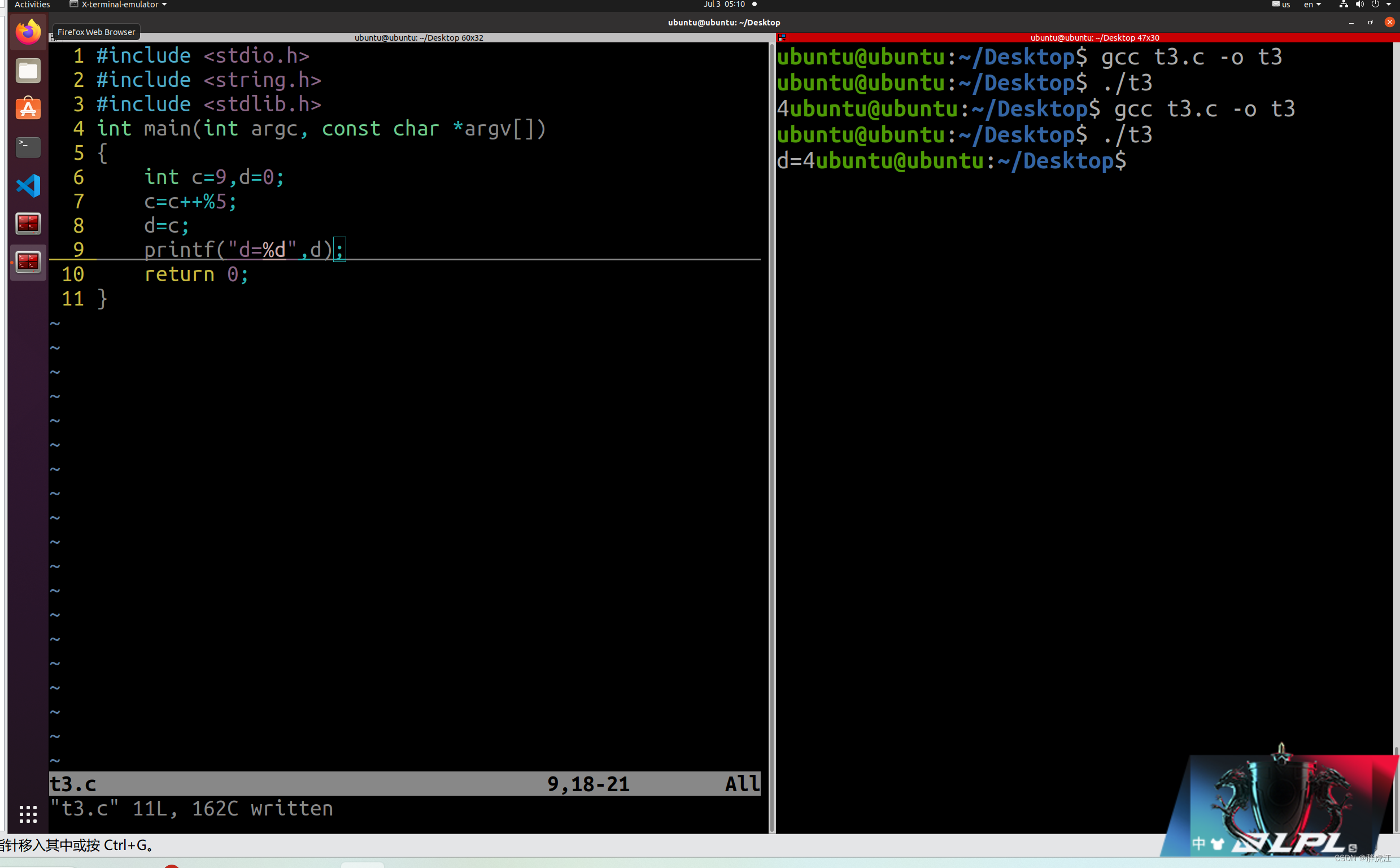Click the right terminal pane scrollbar
The image size is (1400, 868).
pyautogui.click(x=1395, y=402)
